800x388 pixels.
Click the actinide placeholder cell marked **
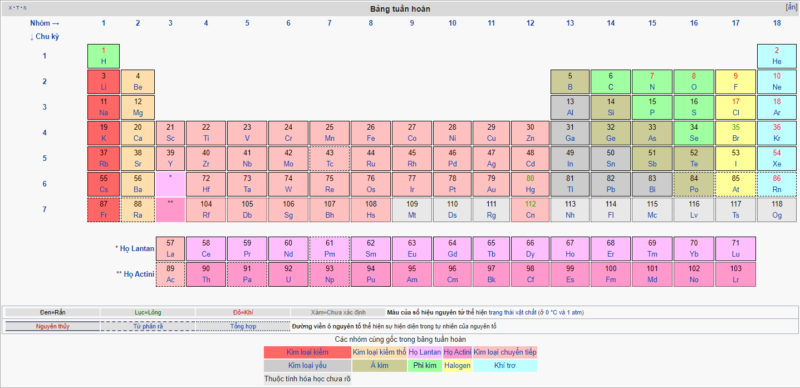(x=170, y=209)
